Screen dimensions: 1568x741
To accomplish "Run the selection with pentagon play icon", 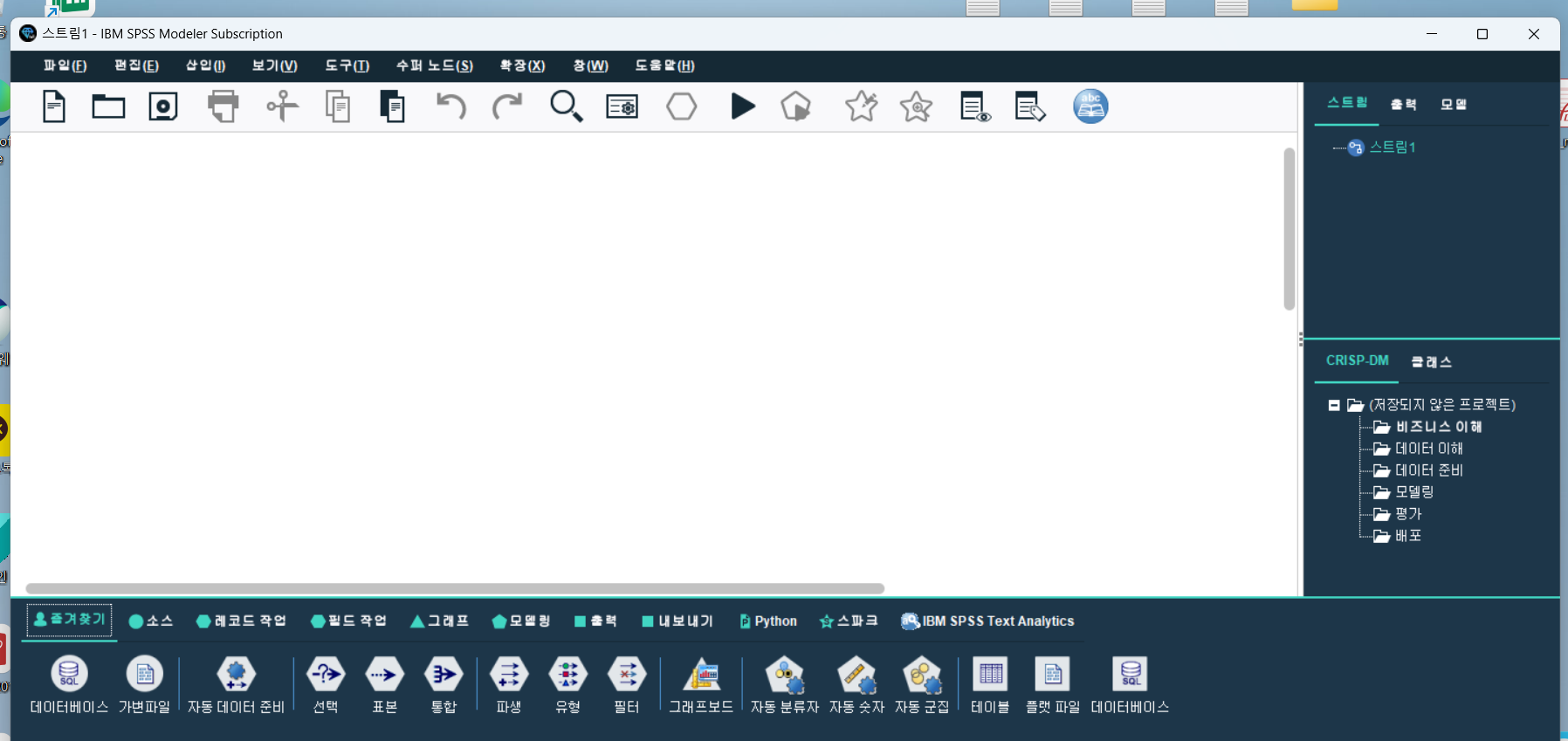I will (795, 106).
